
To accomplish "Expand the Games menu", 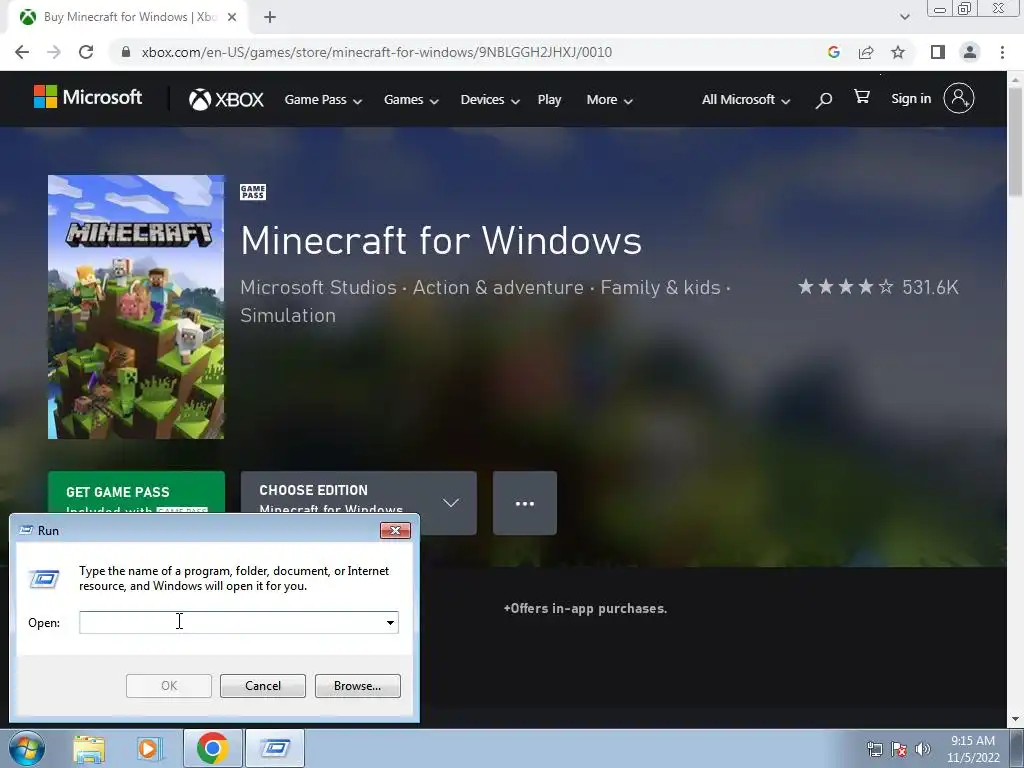I will 411,100.
